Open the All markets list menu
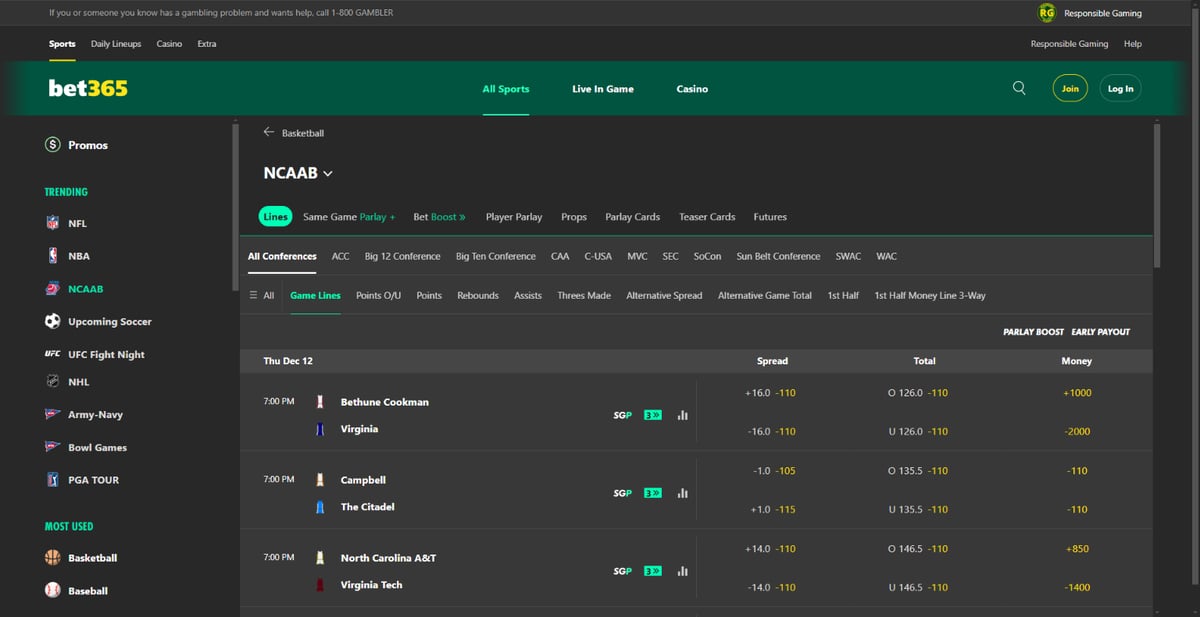Image resolution: width=1200 pixels, height=617 pixels. click(262, 295)
